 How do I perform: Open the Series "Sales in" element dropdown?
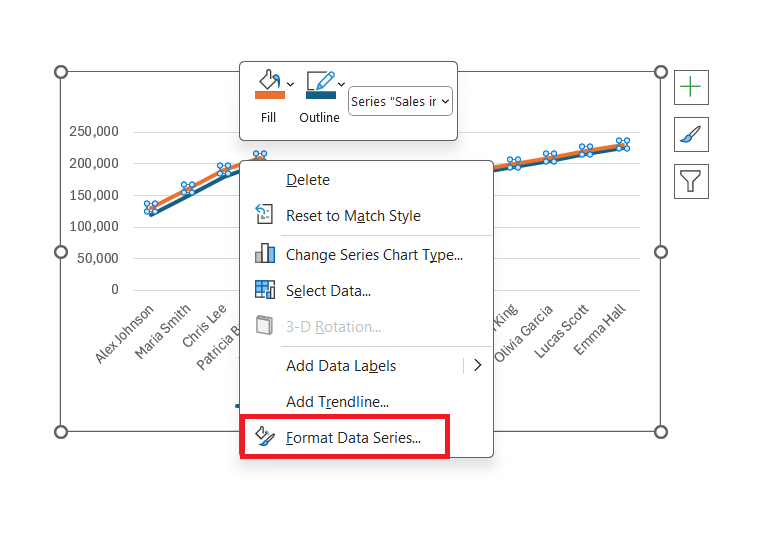pyautogui.click(x=400, y=101)
